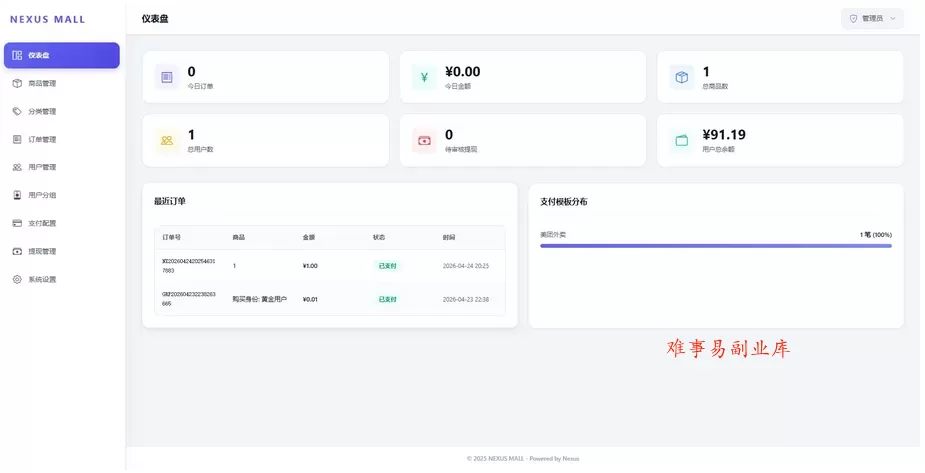The width and height of the screenshot is (925, 473).
Task: Click the red cash icon on 待审核提现 card
Action: coord(424,140)
